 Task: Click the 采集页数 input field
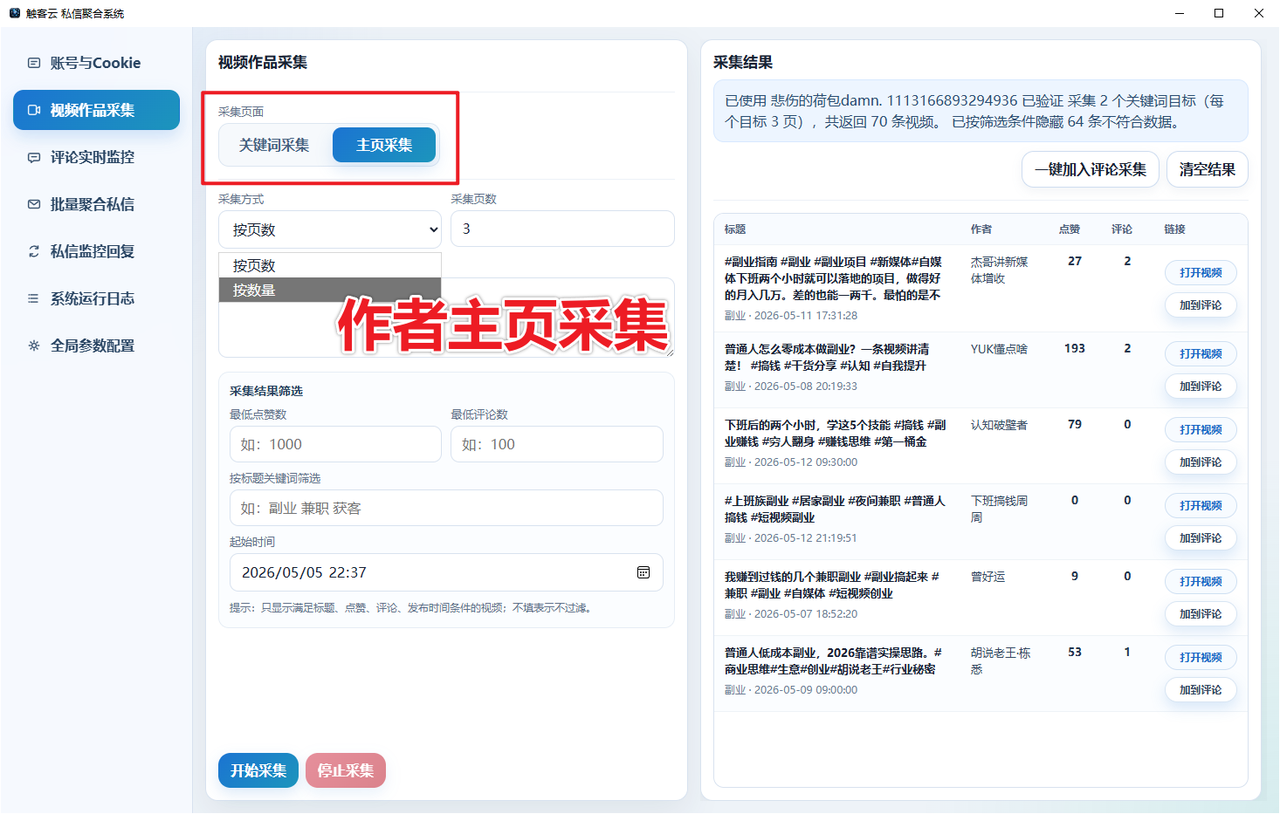pyautogui.click(x=562, y=228)
